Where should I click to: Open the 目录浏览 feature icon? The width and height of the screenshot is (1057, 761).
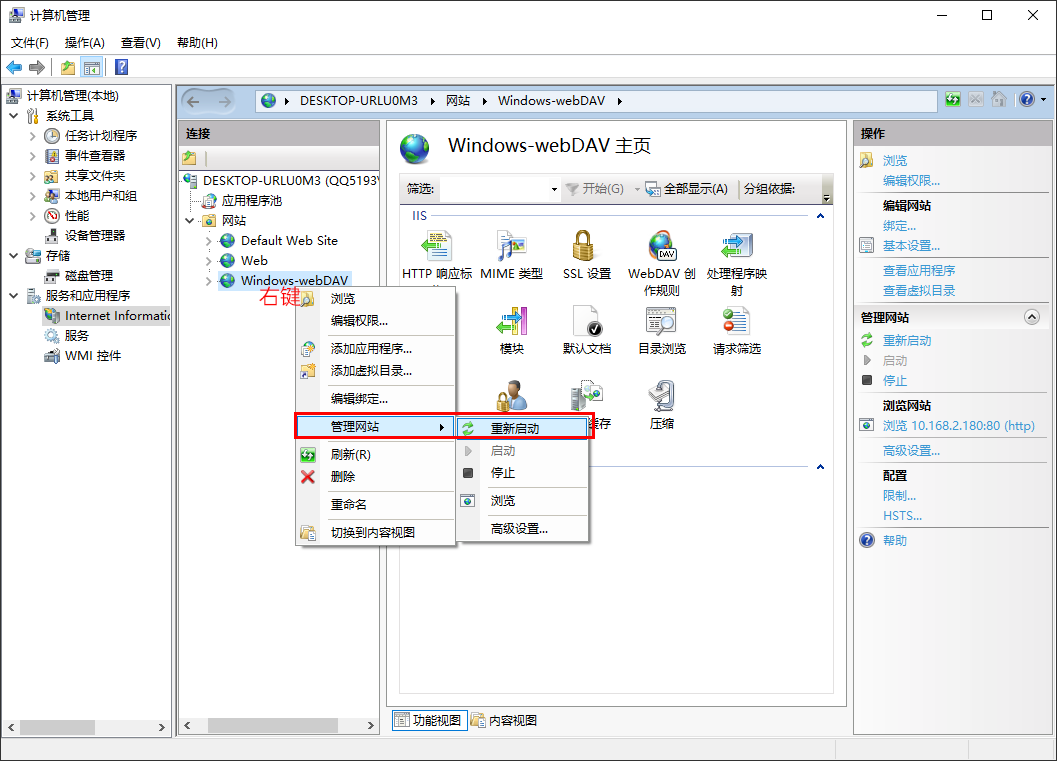[662, 322]
